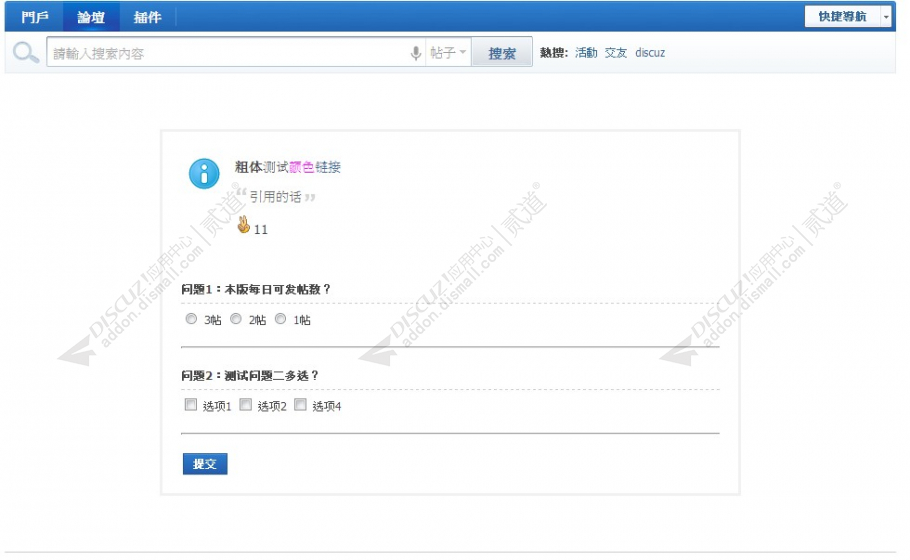Image resolution: width=910 pixels, height=560 pixels.
Task: Check the 选项4 checkbox
Action: point(300,404)
